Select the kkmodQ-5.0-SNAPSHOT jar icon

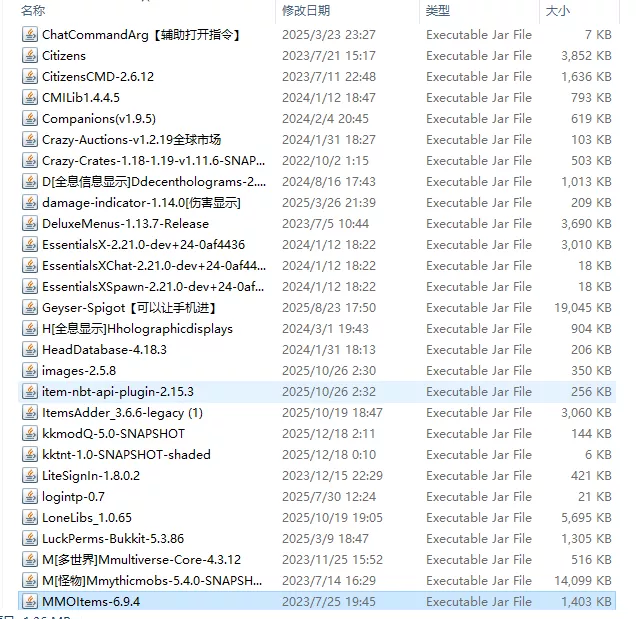pyautogui.click(x=30, y=434)
